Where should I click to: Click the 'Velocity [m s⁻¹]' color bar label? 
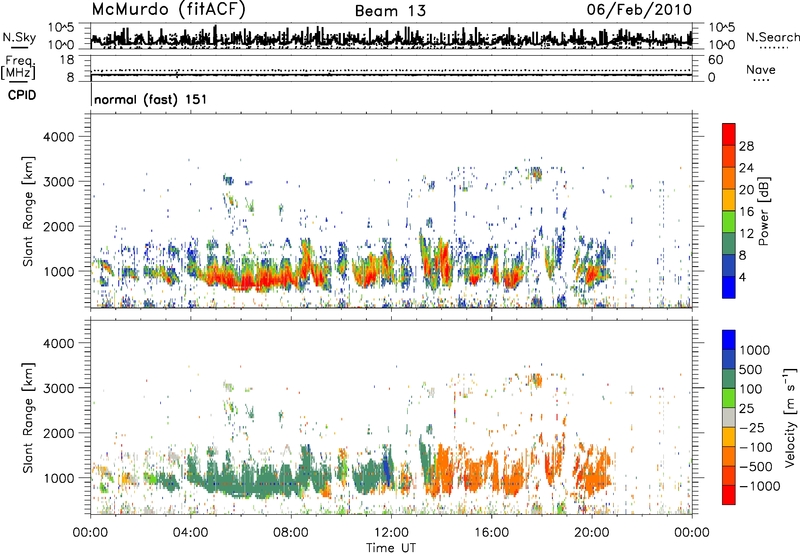[x=790, y=417]
